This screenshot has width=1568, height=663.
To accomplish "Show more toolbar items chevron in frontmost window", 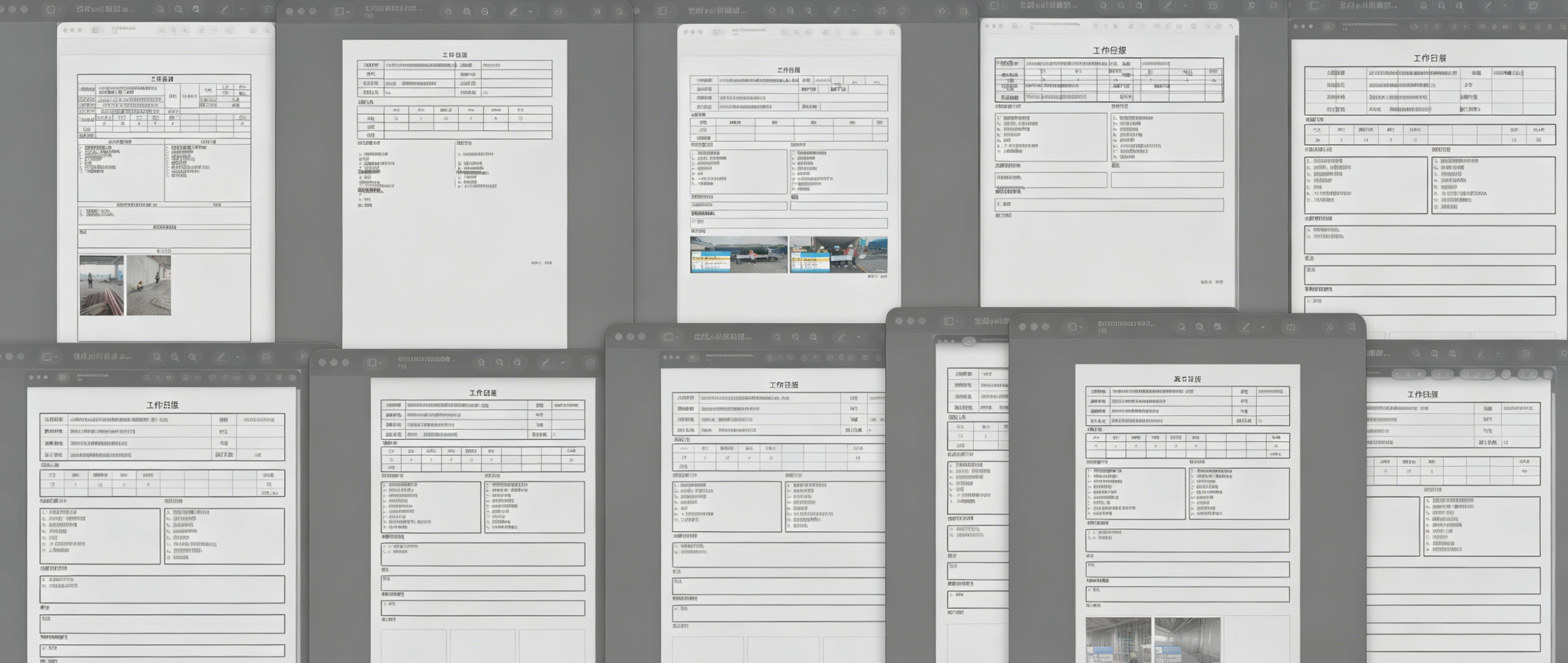I will [1329, 327].
